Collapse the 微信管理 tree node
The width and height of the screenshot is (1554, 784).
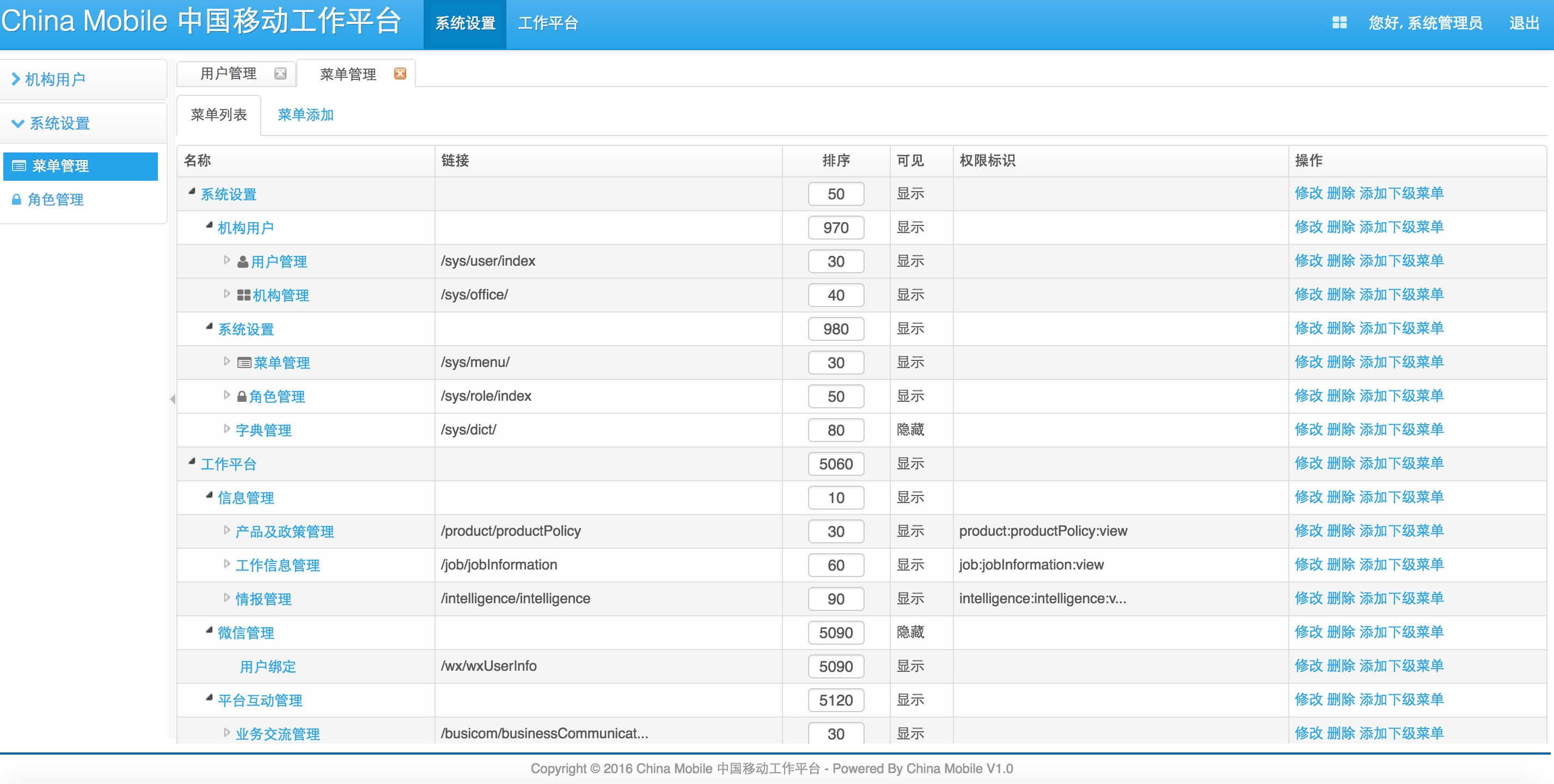[209, 631]
